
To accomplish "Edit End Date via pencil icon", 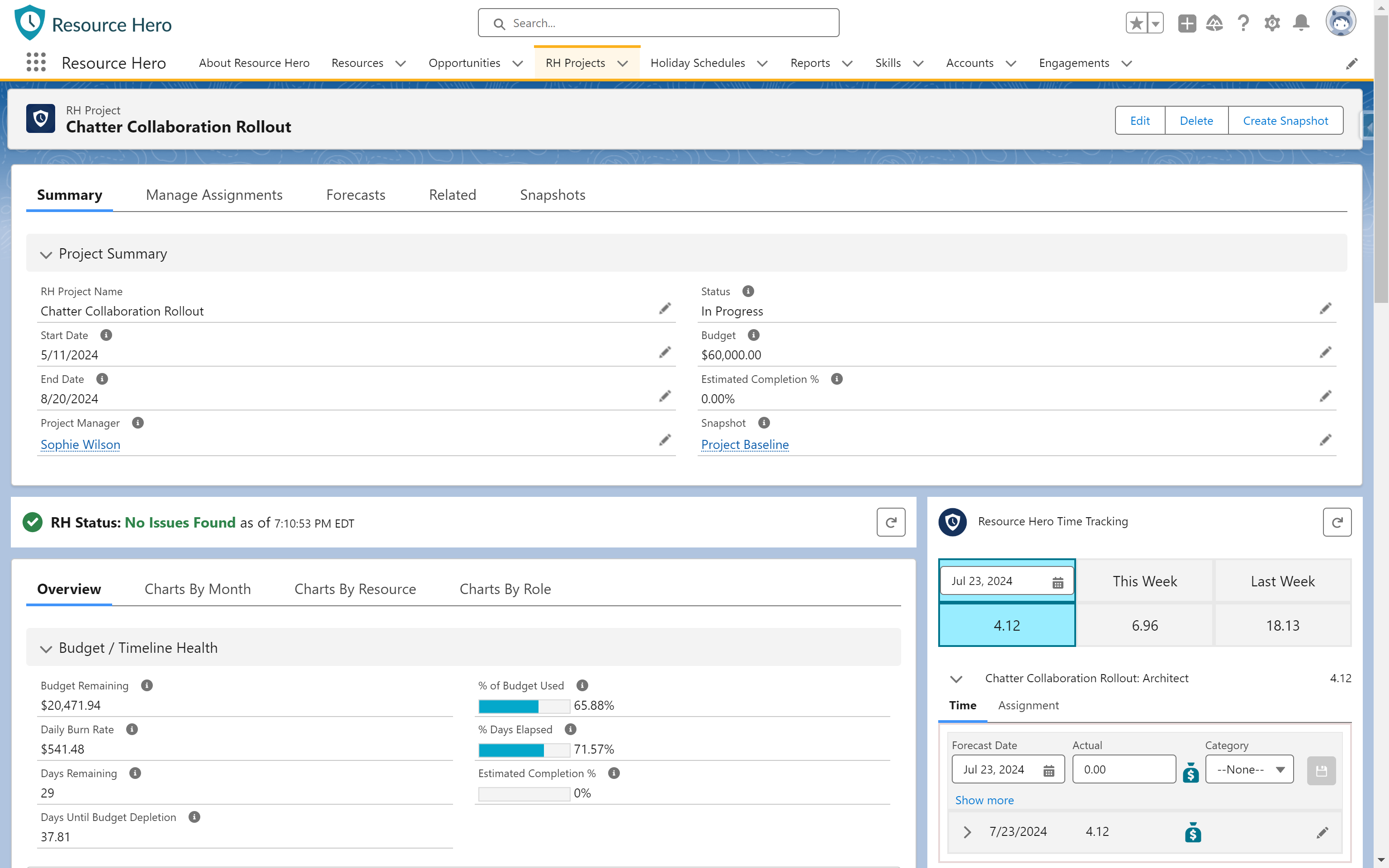I will pos(665,396).
